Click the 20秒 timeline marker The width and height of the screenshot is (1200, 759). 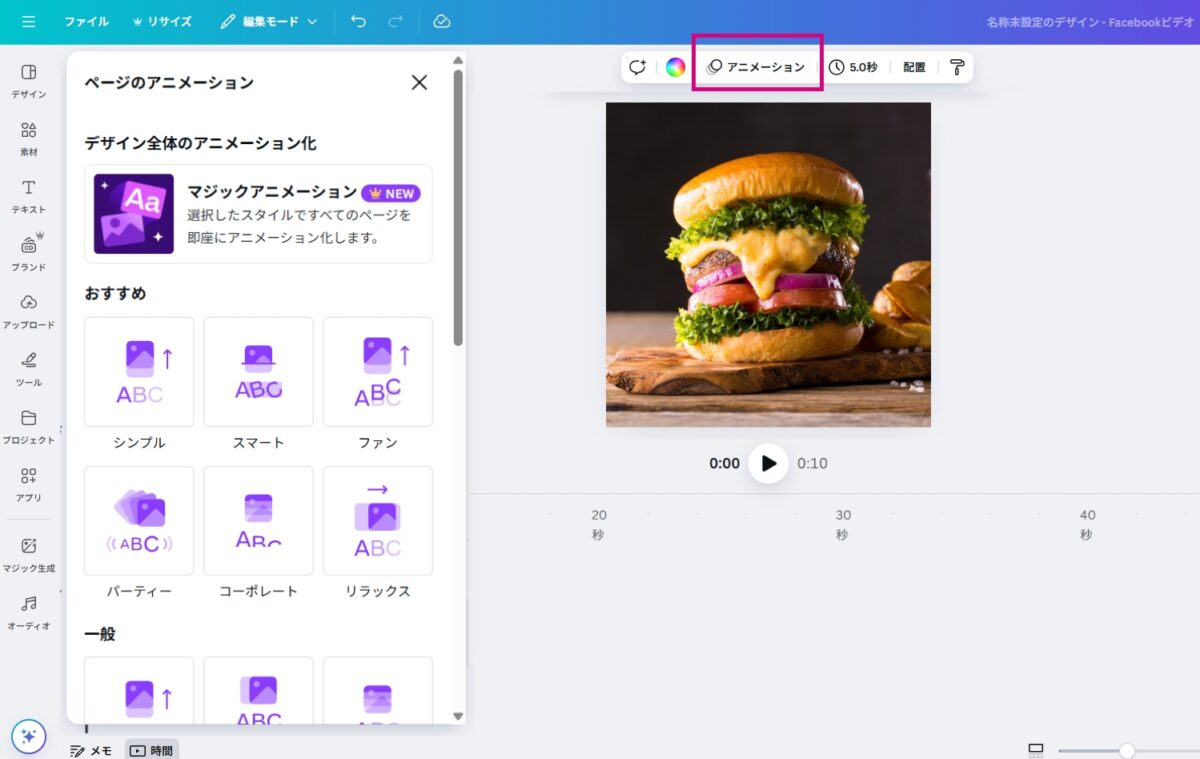(x=598, y=525)
